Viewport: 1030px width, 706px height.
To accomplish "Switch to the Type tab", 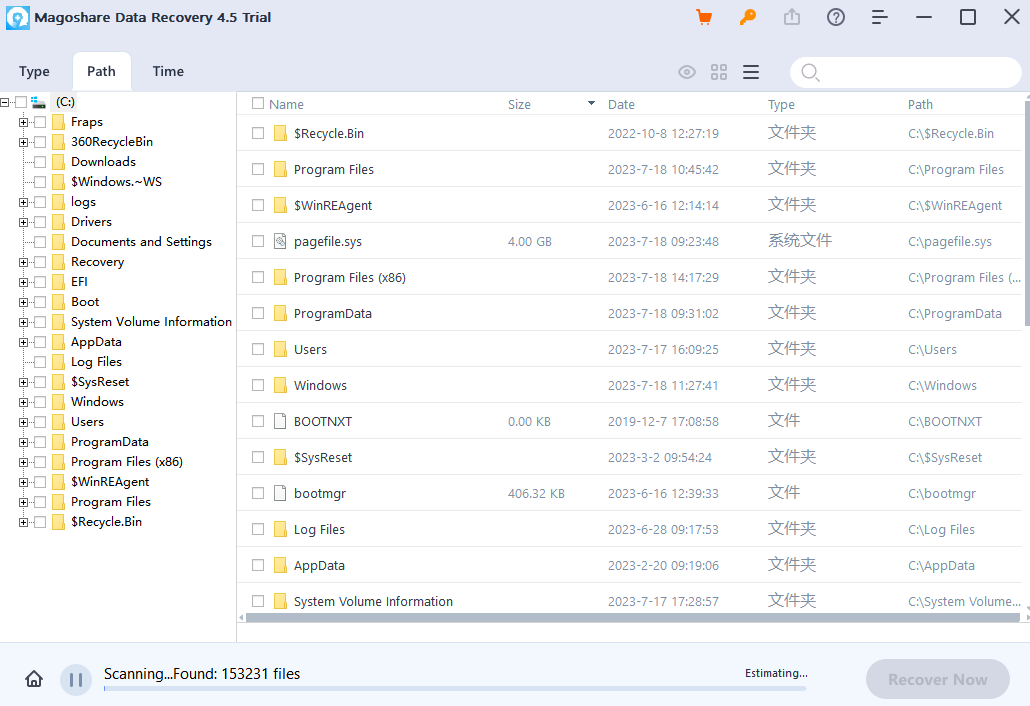I will (x=34, y=71).
